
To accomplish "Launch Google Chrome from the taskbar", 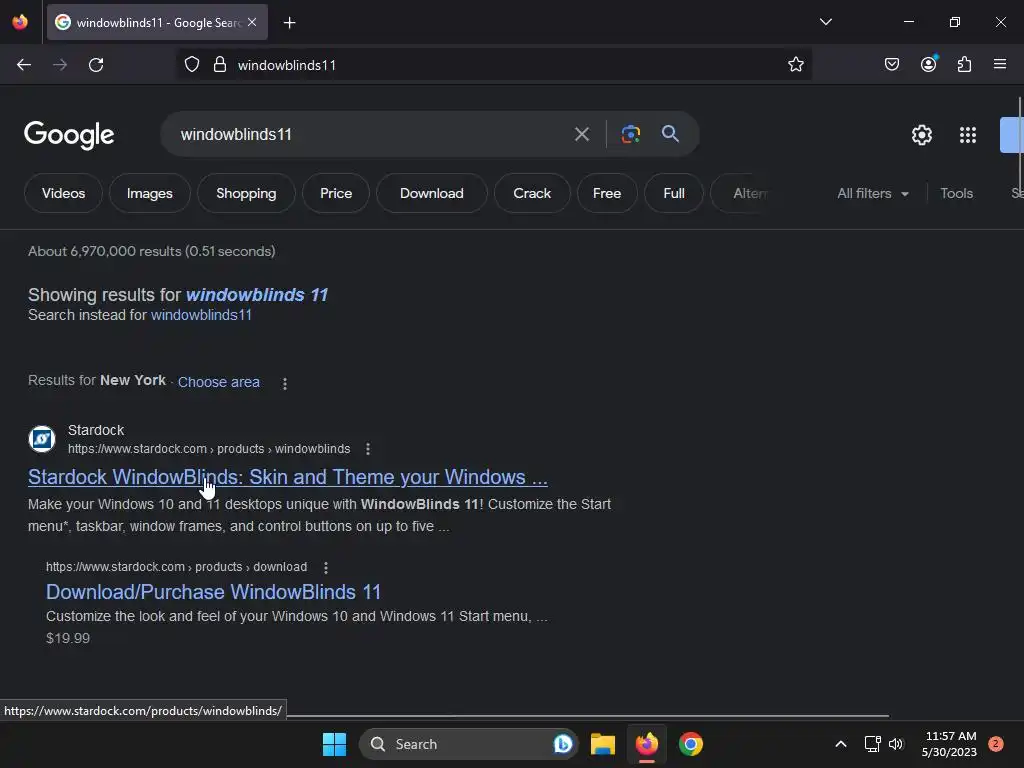I will click(x=690, y=744).
